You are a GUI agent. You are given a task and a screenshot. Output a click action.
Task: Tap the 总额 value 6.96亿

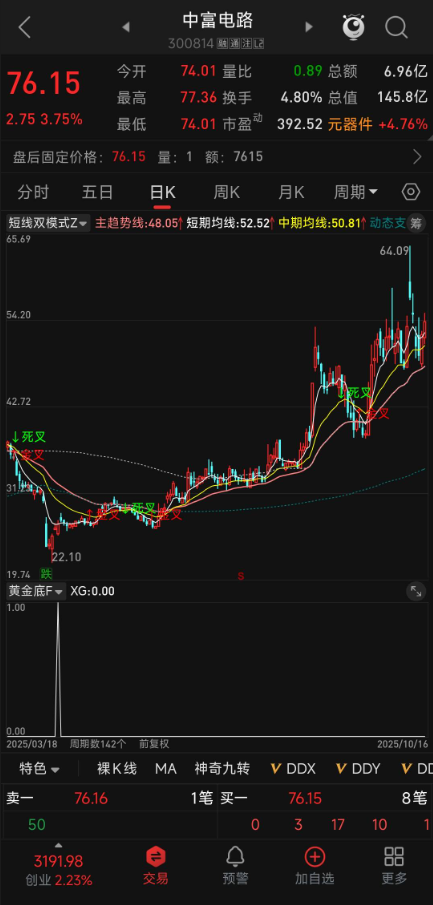pyautogui.click(x=406, y=72)
